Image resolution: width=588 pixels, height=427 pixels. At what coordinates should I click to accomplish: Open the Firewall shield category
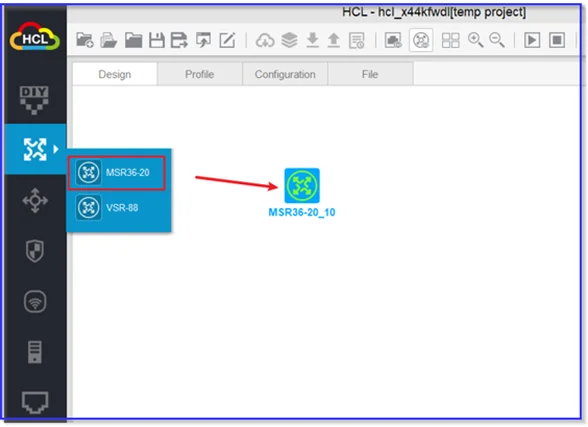click(35, 251)
